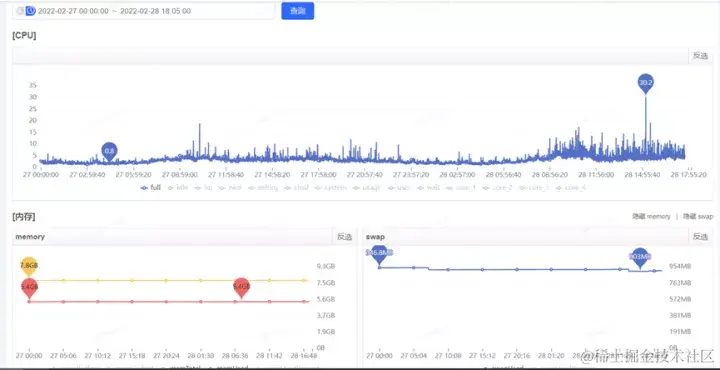Toggle the nice series in CPU legend
The height and width of the screenshot is (370, 720).
click(229, 188)
